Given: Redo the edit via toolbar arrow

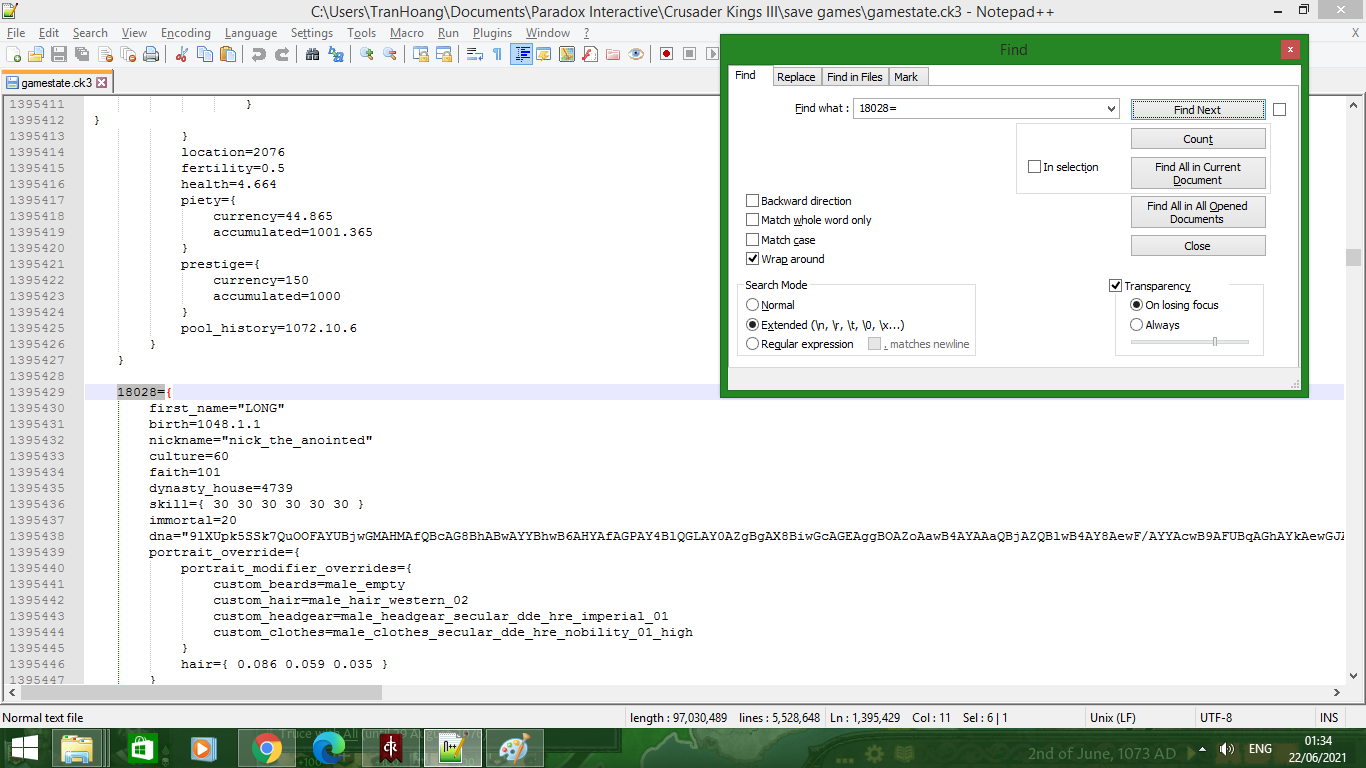Looking at the screenshot, I should 282,54.
